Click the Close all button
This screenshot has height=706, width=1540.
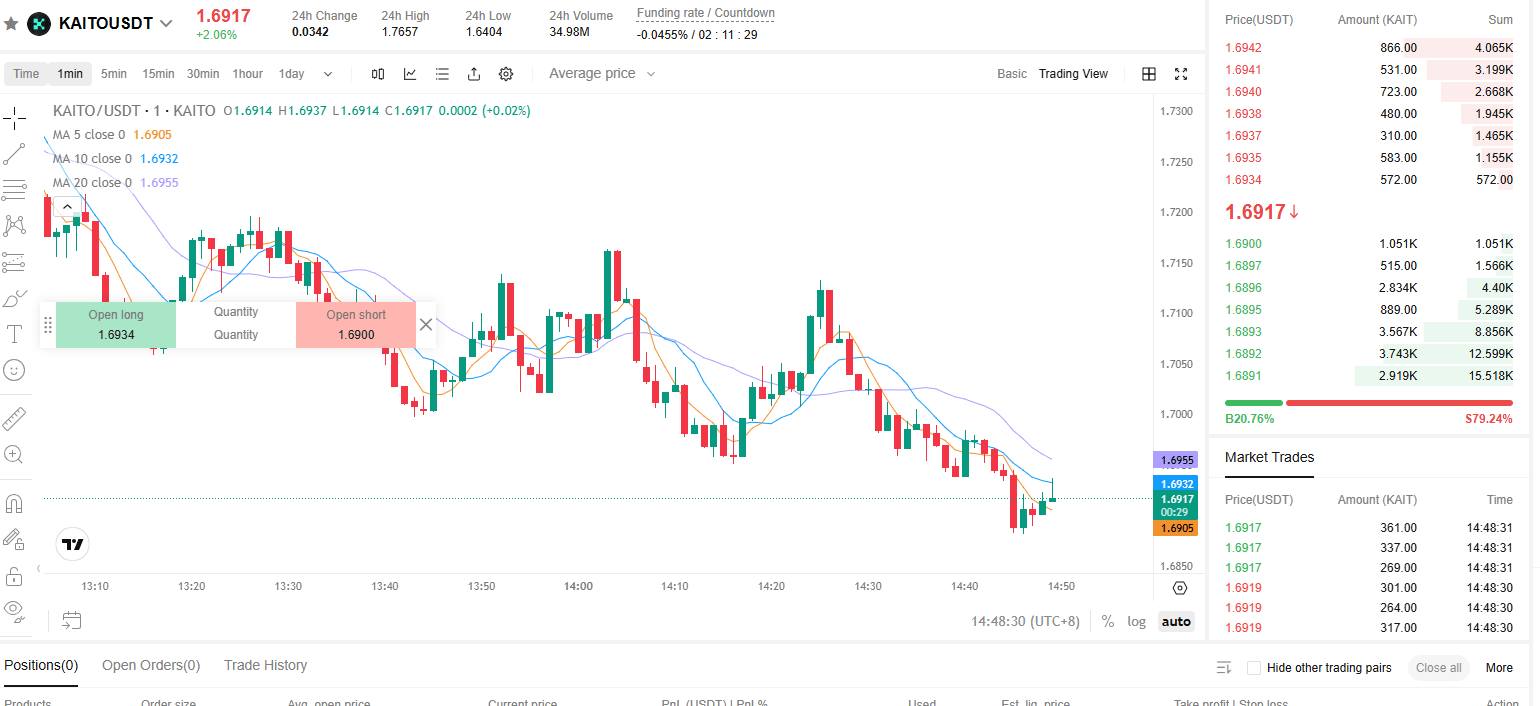coord(1438,668)
